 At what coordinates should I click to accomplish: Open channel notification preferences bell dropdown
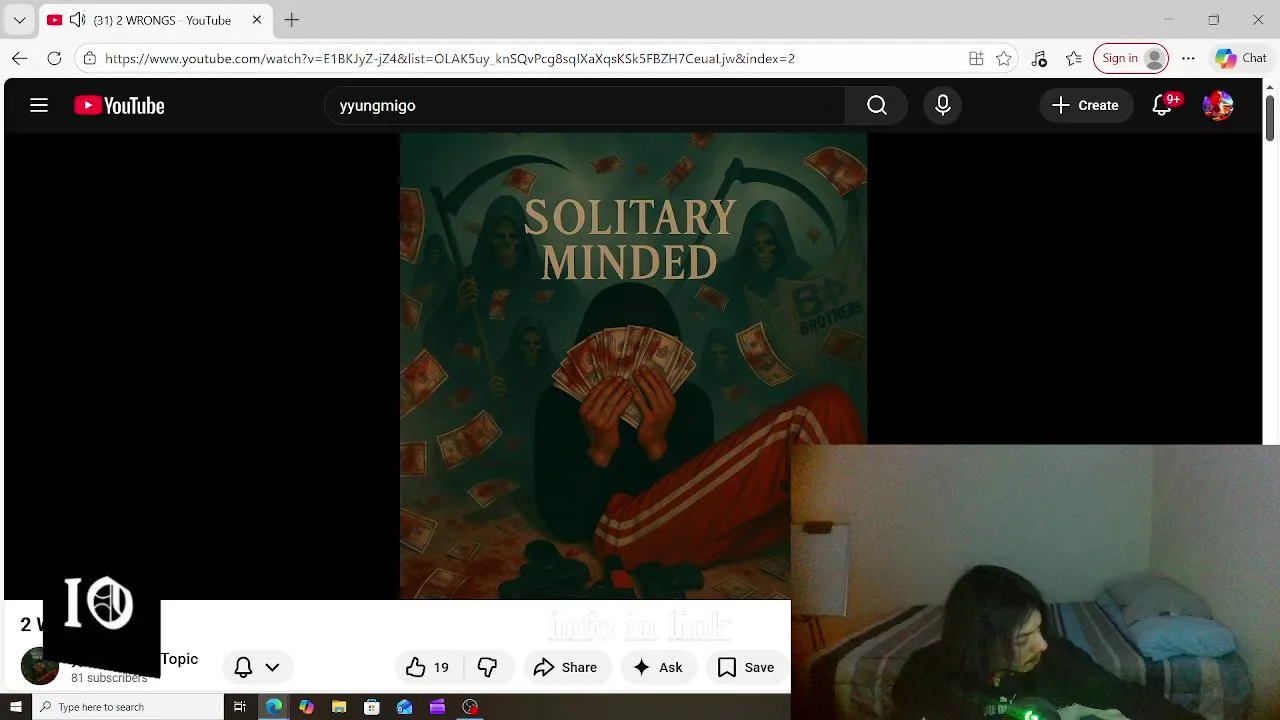tap(257, 667)
